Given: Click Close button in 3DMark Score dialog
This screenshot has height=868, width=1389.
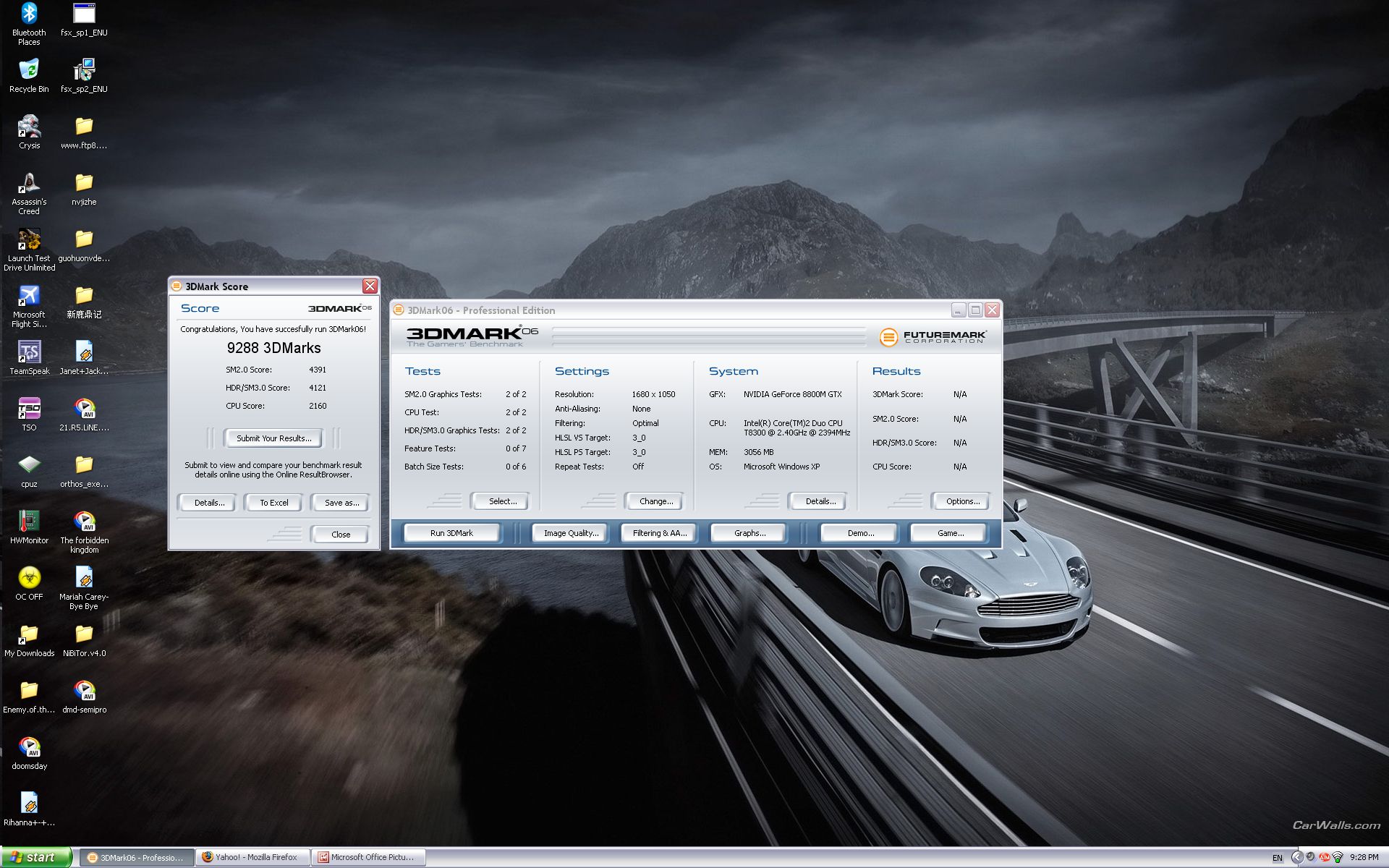Looking at the screenshot, I should [341, 535].
